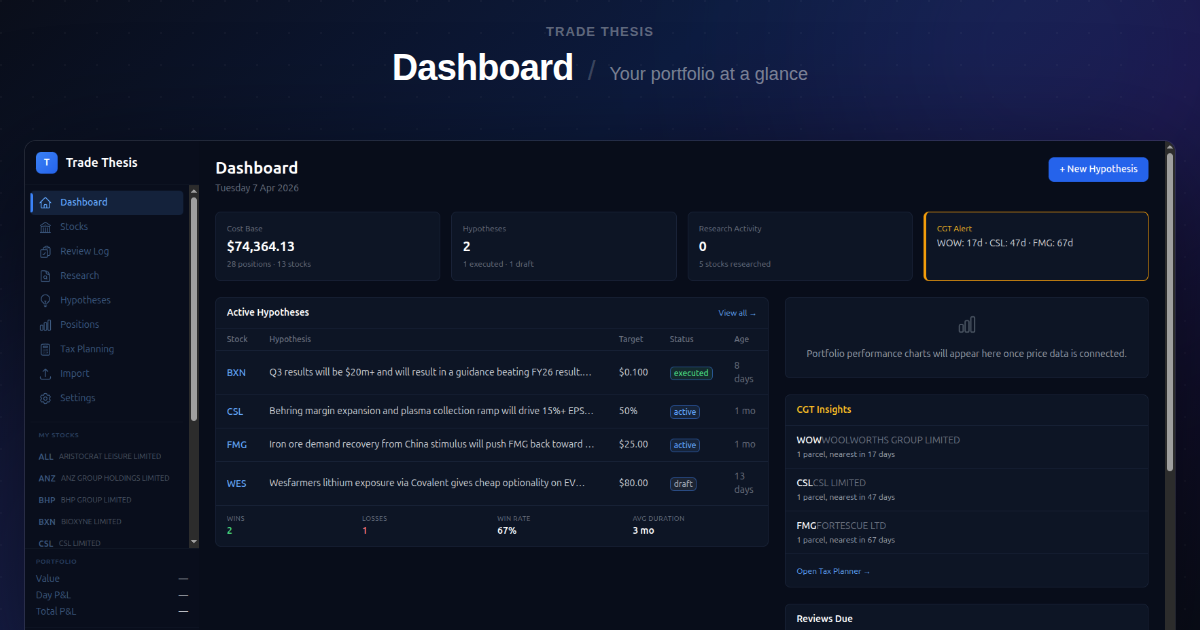Click the chart icon in performance placeholder
This screenshot has width=1200, height=630.
click(967, 325)
